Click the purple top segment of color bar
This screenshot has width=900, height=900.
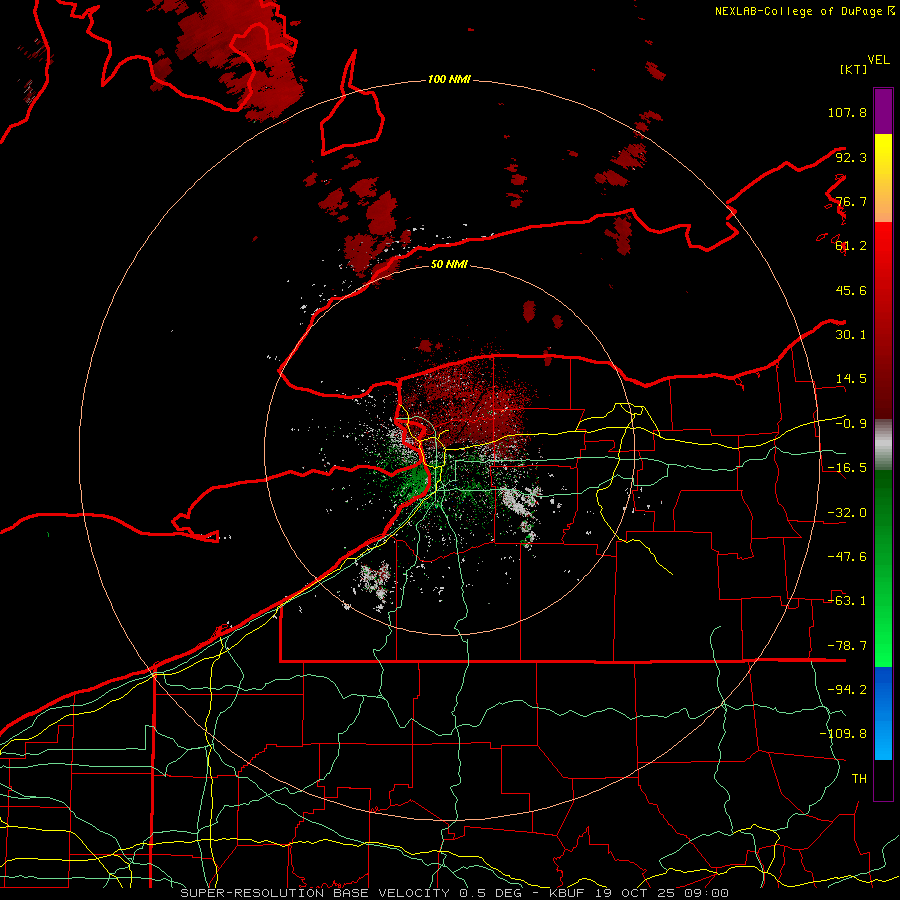tap(883, 111)
